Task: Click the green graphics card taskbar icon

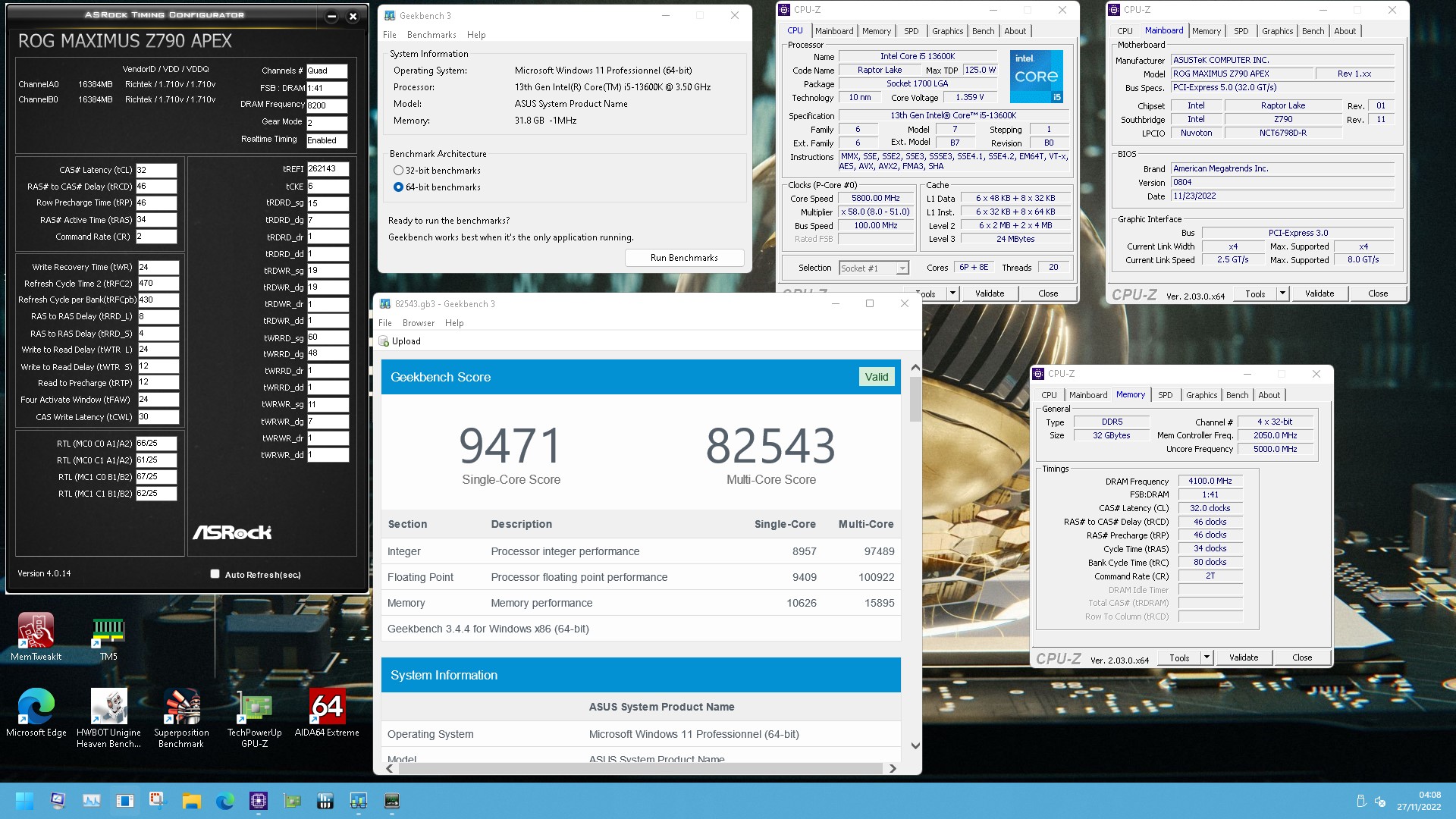Action: coord(291,801)
